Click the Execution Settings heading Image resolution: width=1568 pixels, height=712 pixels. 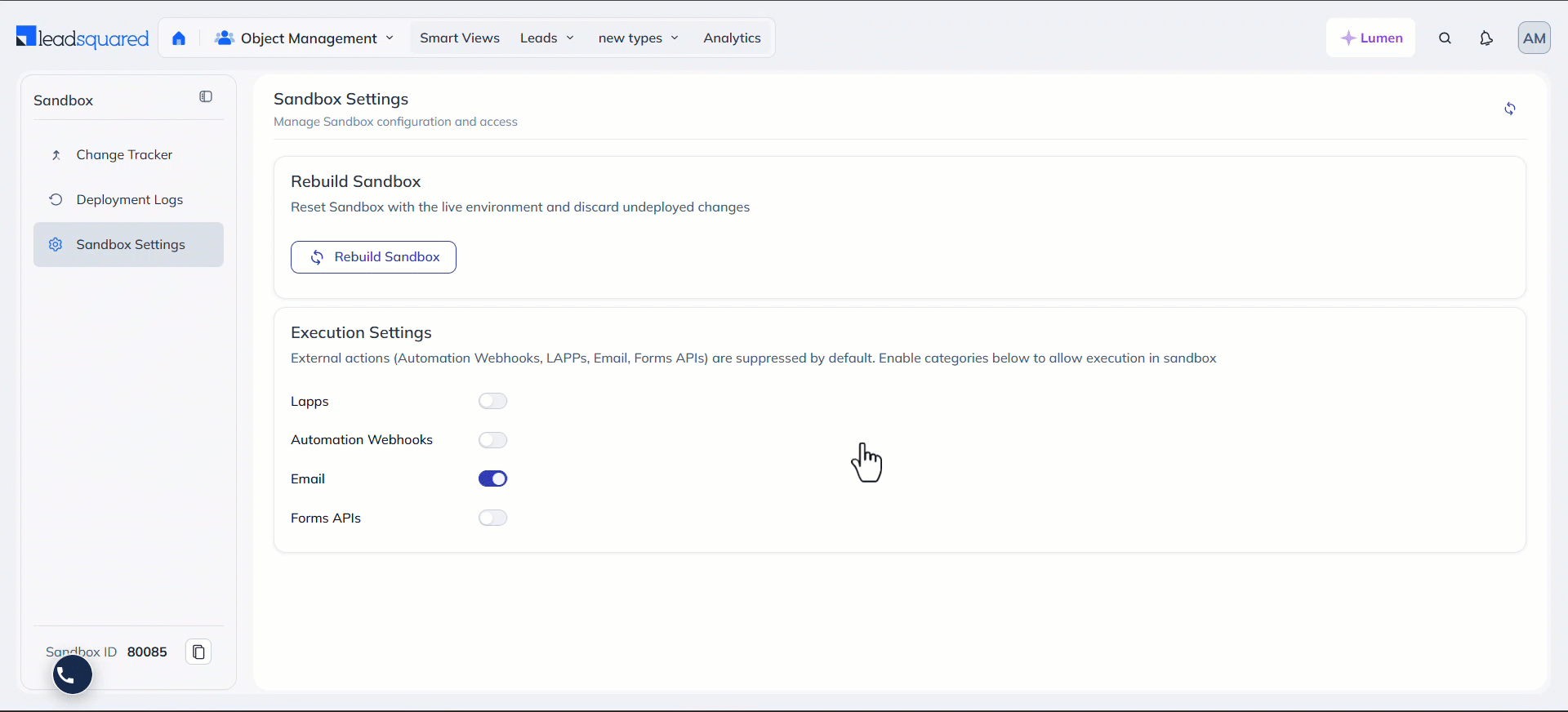[361, 332]
